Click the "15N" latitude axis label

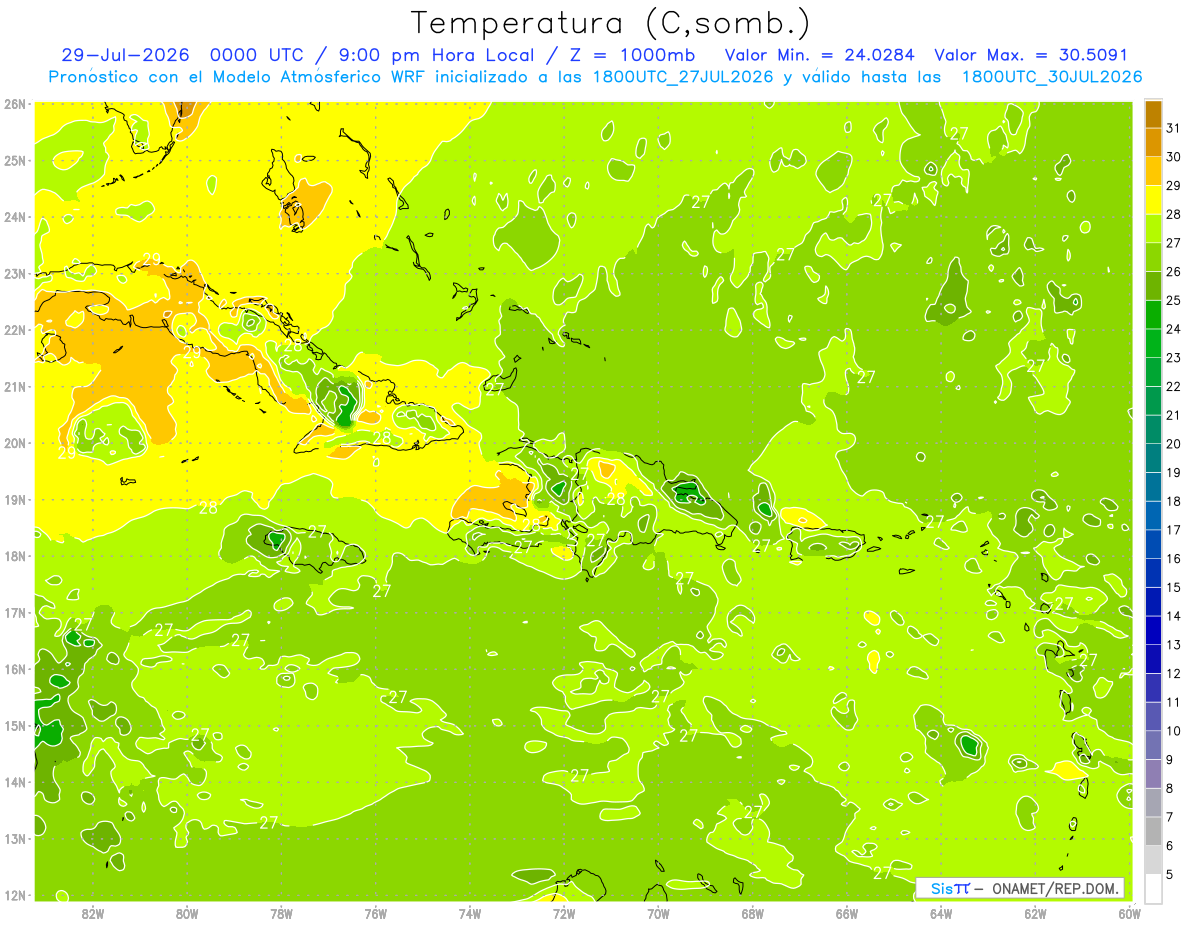14,725
